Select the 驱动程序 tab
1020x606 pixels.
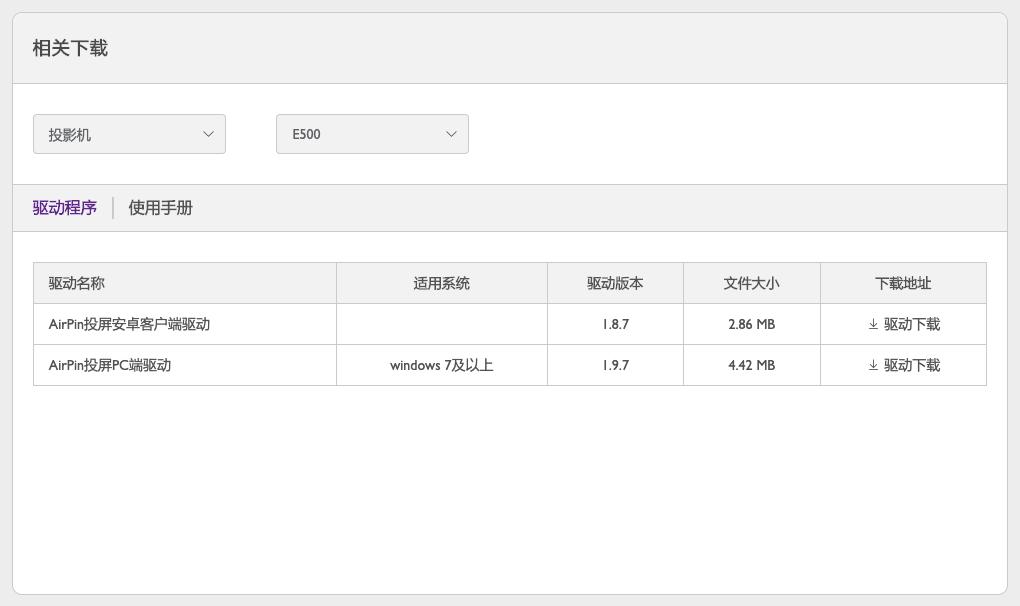pyautogui.click(x=64, y=207)
